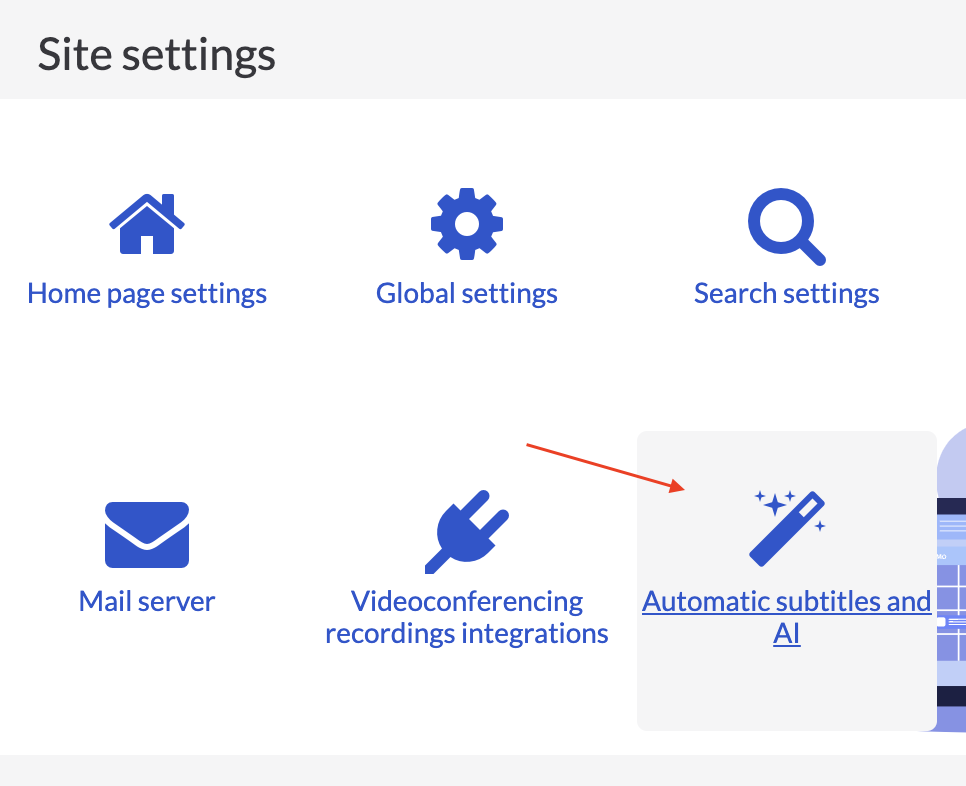Image resolution: width=966 pixels, height=786 pixels.
Task: Open Automatic subtitles and AI link
Action: (787, 618)
